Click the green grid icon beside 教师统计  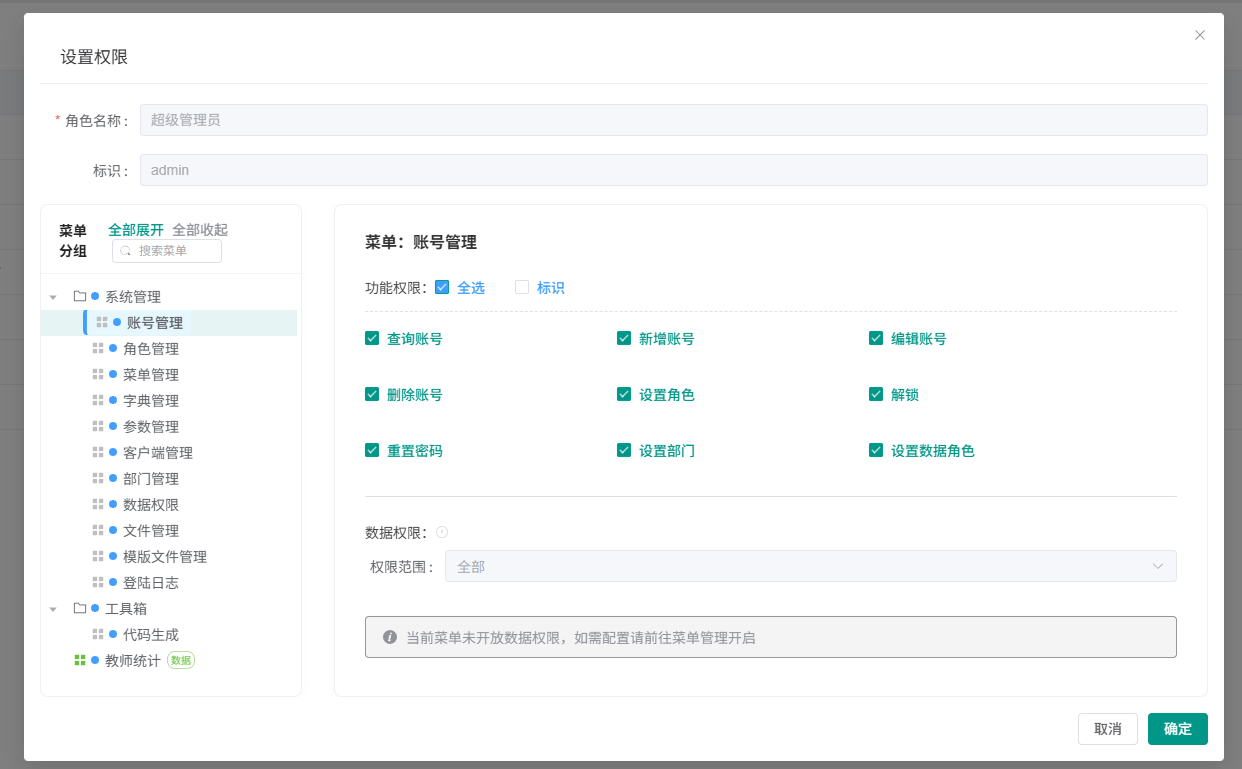(80, 660)
